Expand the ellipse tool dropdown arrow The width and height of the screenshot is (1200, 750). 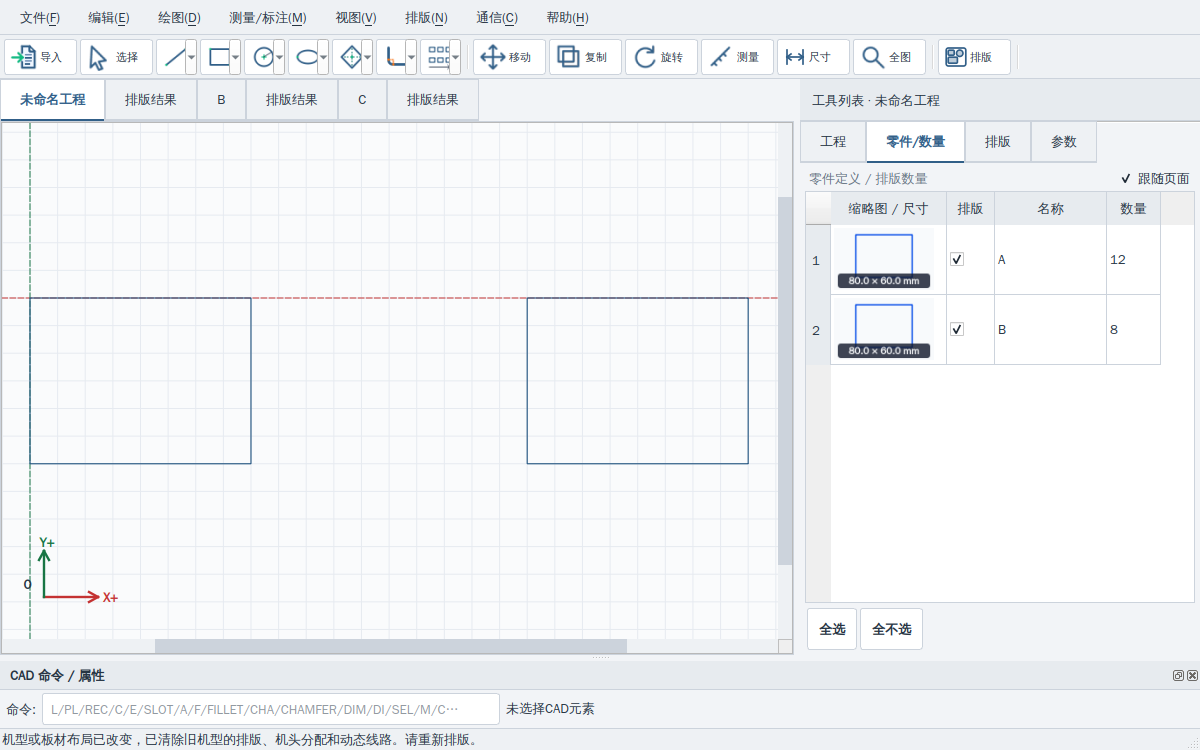click(x=323, y=57)
